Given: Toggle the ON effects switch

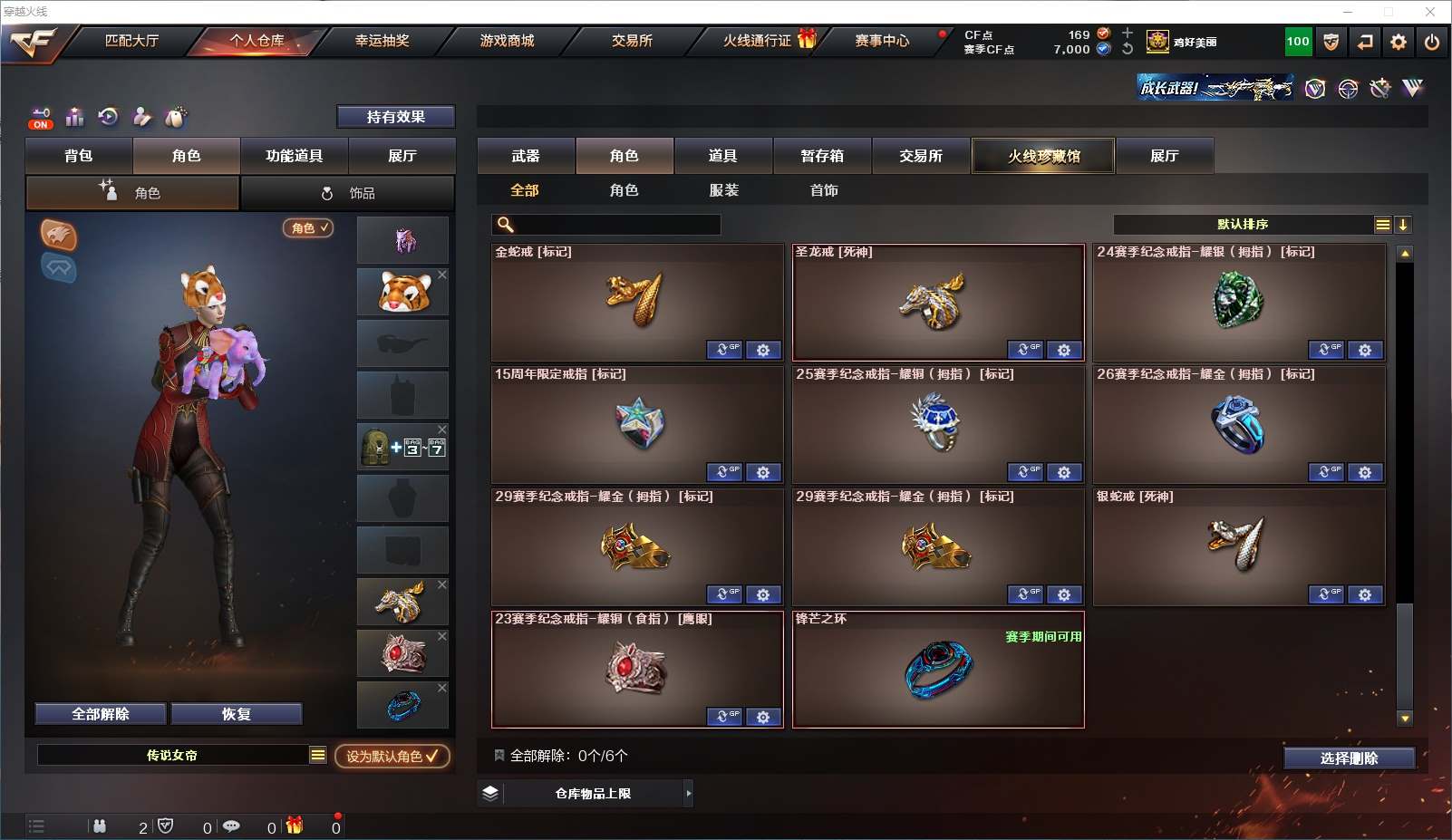Looking at the screenshot, I should [41, 119].
